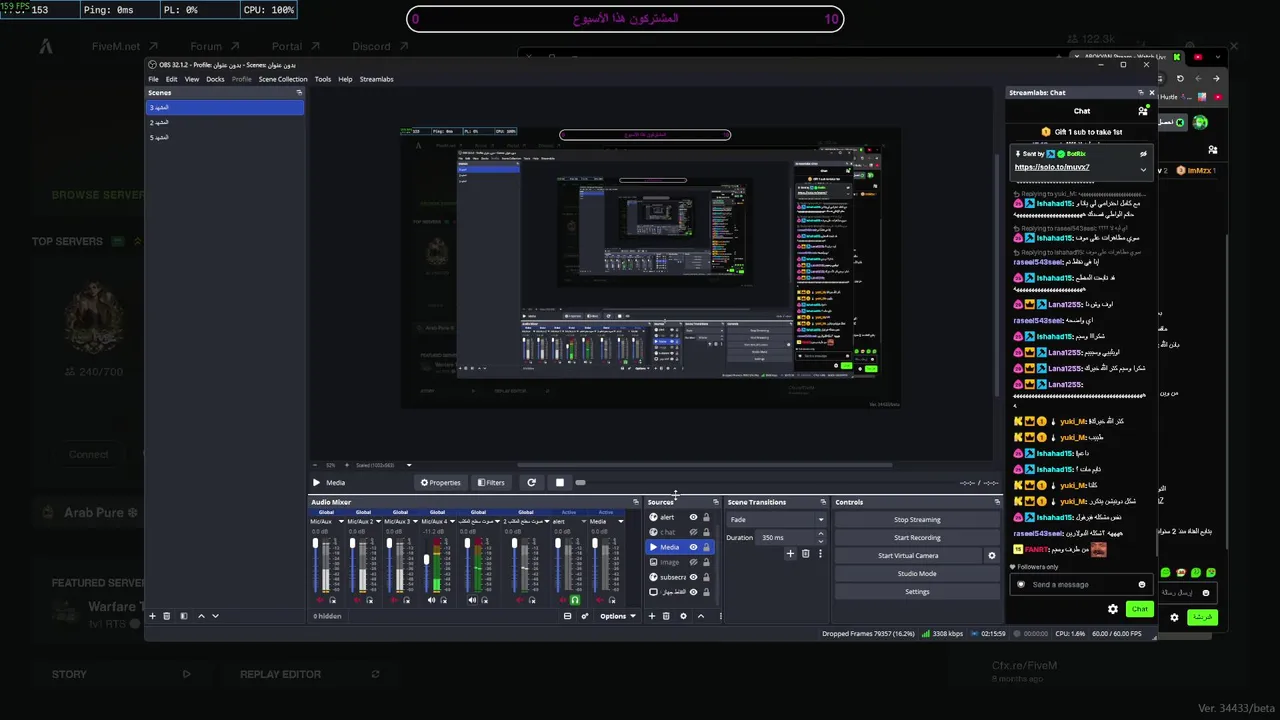Move selected source up

click(x=700, y=616)
